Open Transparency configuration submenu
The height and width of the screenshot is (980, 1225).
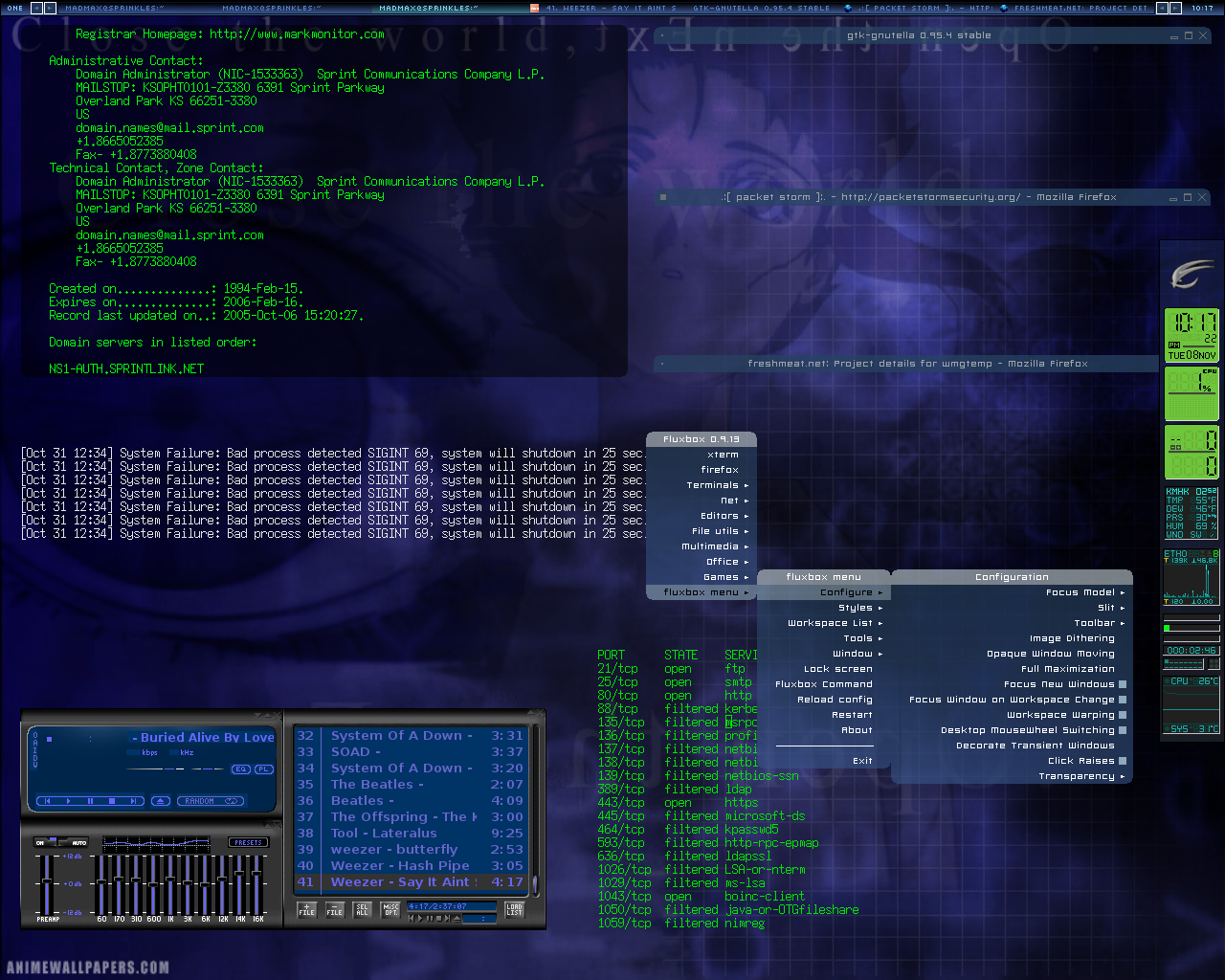pos(1012,776)
